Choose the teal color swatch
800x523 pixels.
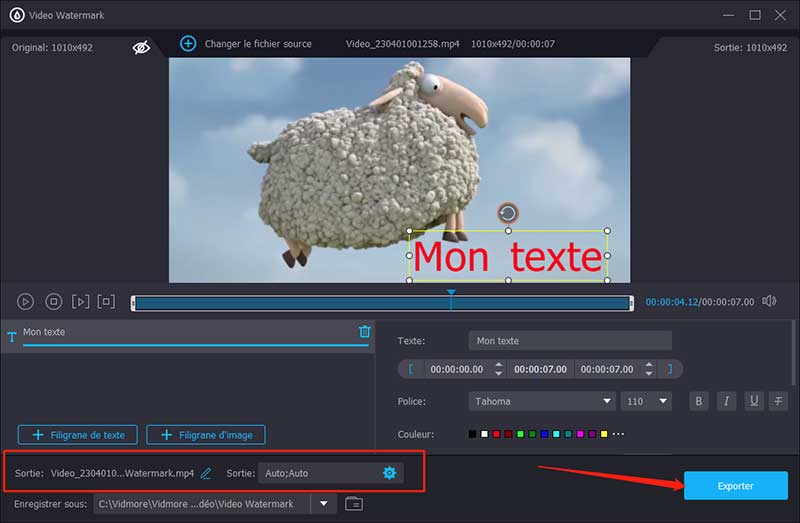(x=568, y=434)
